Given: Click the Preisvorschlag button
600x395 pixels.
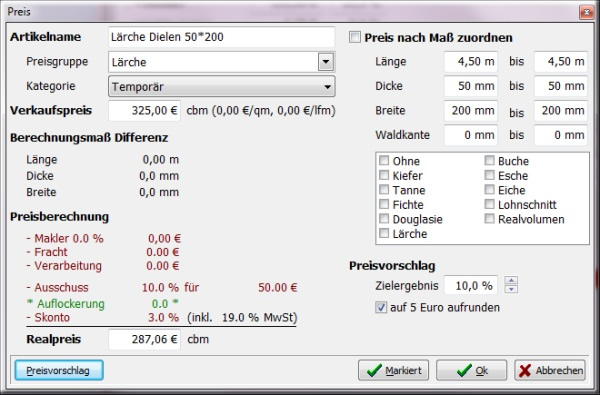Looking at the screenshot, I should pyautogui.click(x=59, y=371).
